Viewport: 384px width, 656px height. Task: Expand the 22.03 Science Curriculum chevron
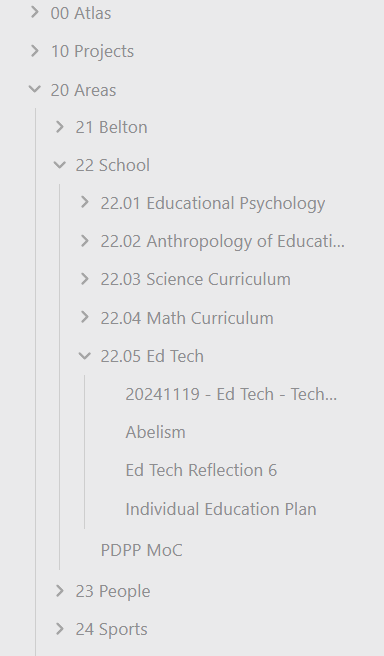85,279
